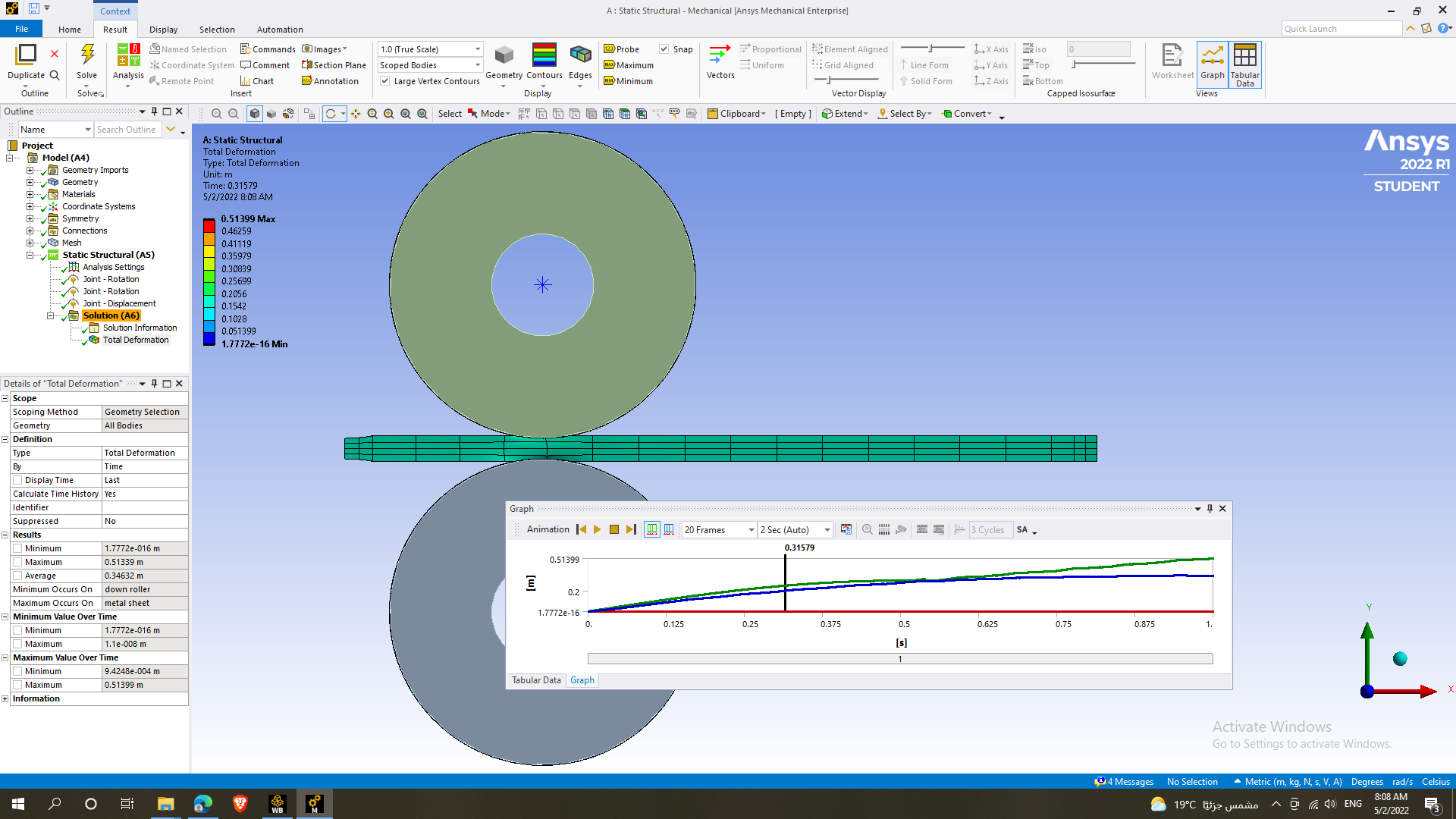Toggle the Tabular Data view
This screenshot has height=819, width=1456.
[1244, 64]
